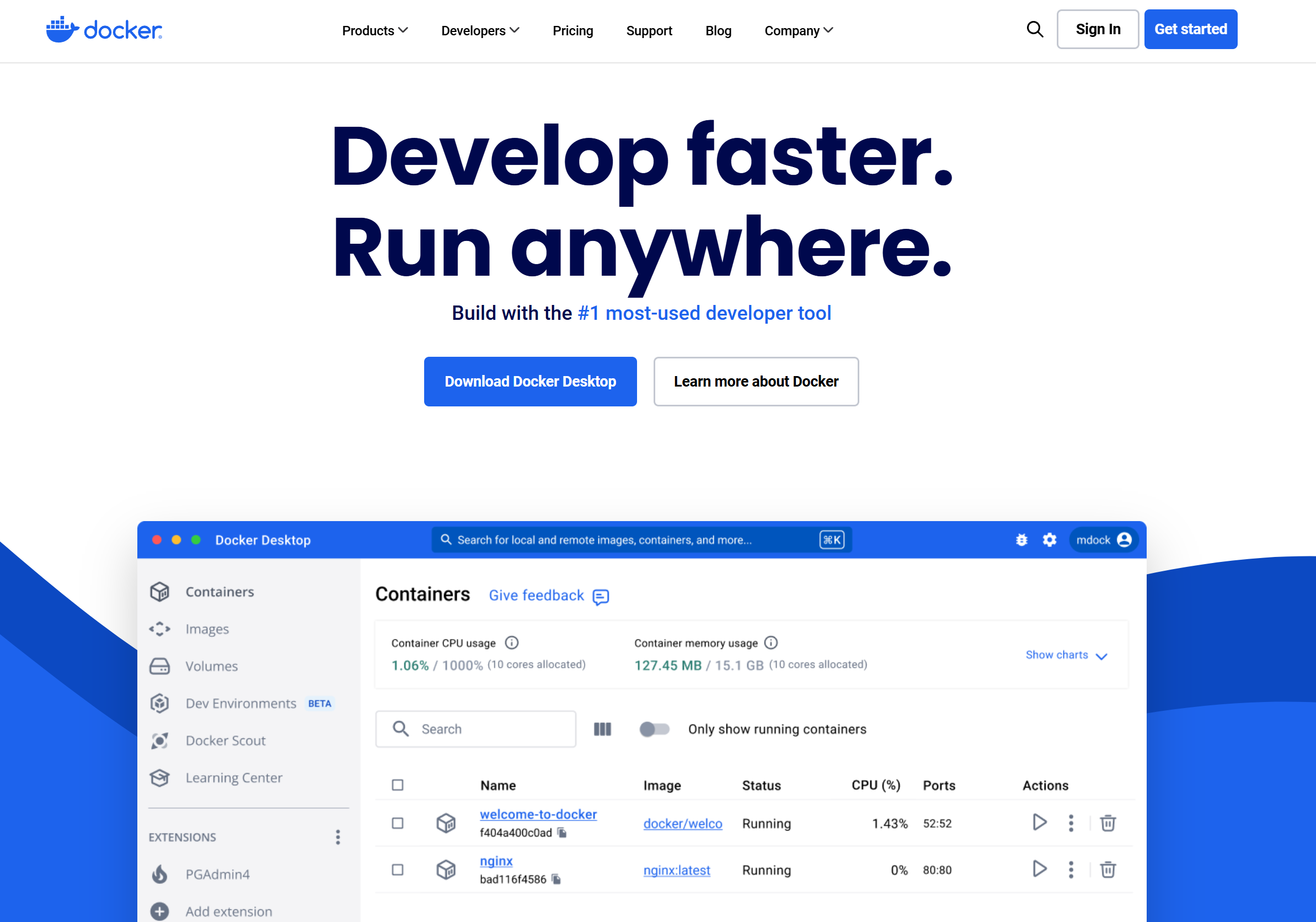Click the Add extension plus icon
1316x922 pixels.
[x=159, y=911]
